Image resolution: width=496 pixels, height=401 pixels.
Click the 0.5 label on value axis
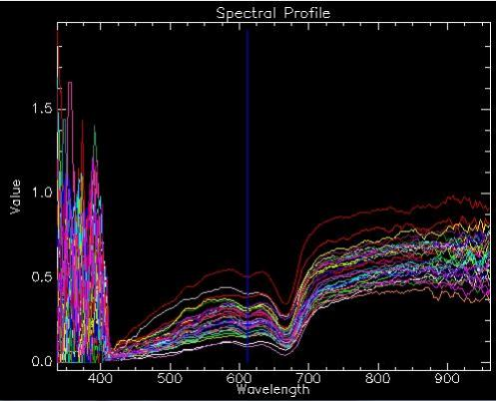(42, 277)
